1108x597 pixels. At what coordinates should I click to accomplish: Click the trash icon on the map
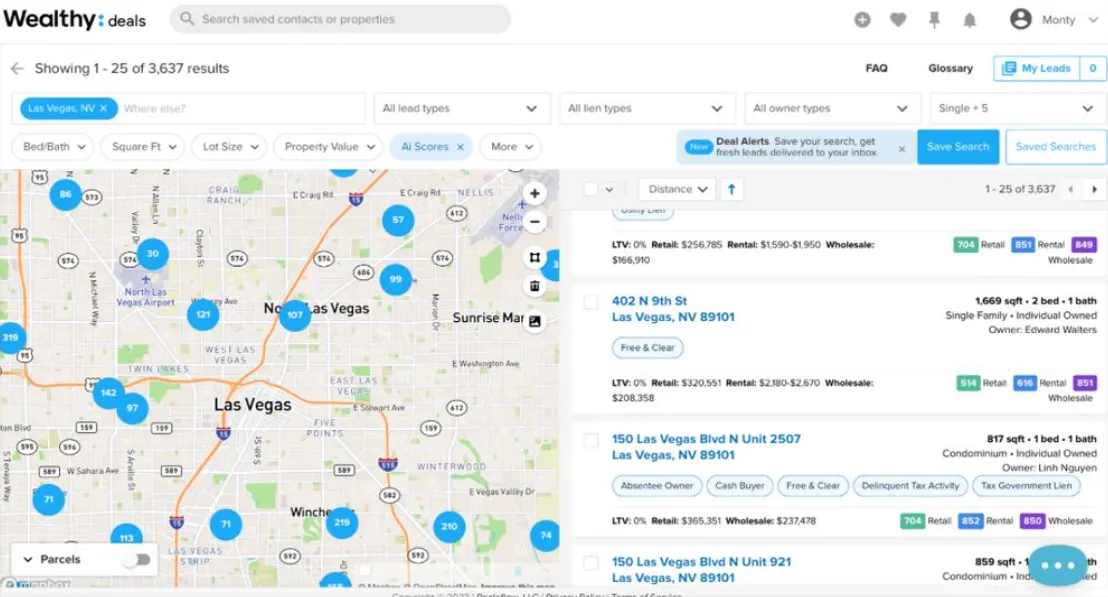535,286
